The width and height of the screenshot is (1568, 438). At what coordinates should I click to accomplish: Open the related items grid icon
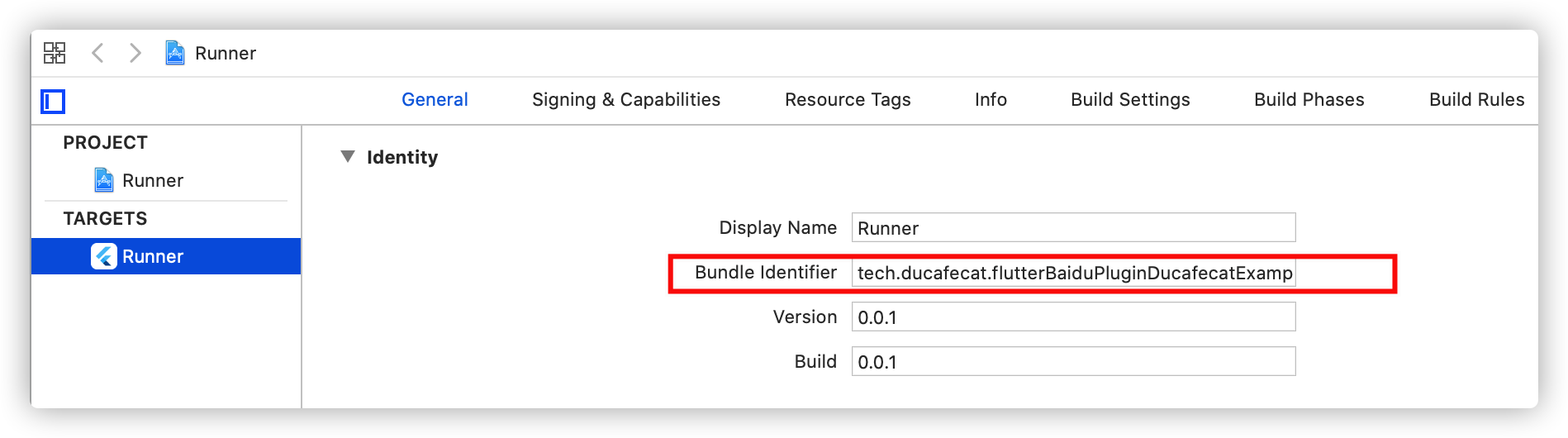(x=55, y=53)
